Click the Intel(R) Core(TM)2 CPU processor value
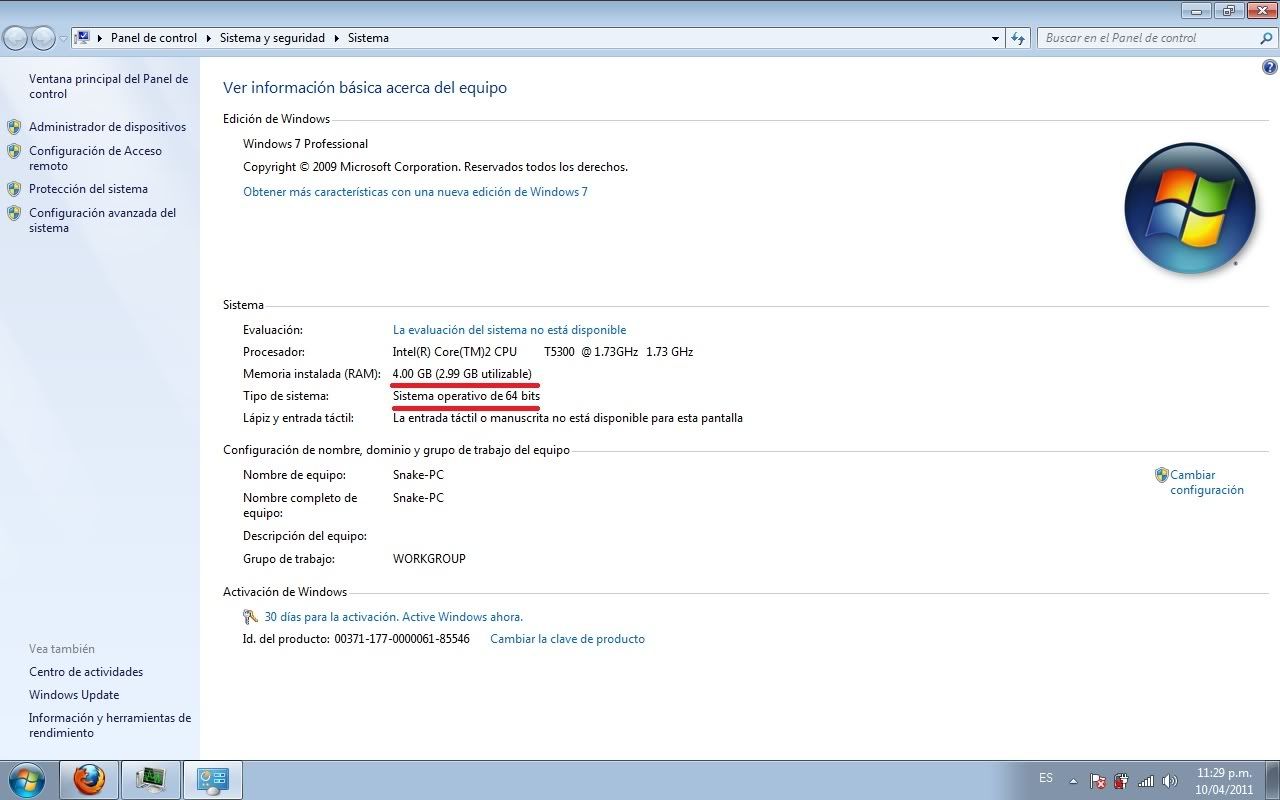The width and height of the screenshot is (1280, 800). click(x=542, y=352)
